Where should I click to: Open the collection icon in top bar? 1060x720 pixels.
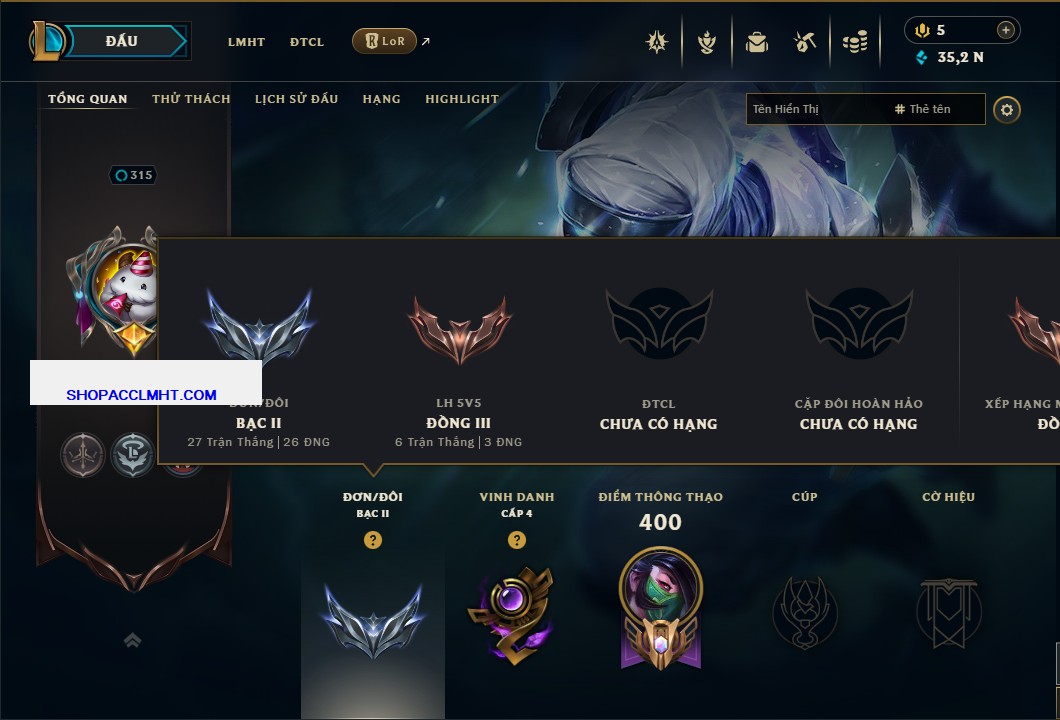click(707, 42)
